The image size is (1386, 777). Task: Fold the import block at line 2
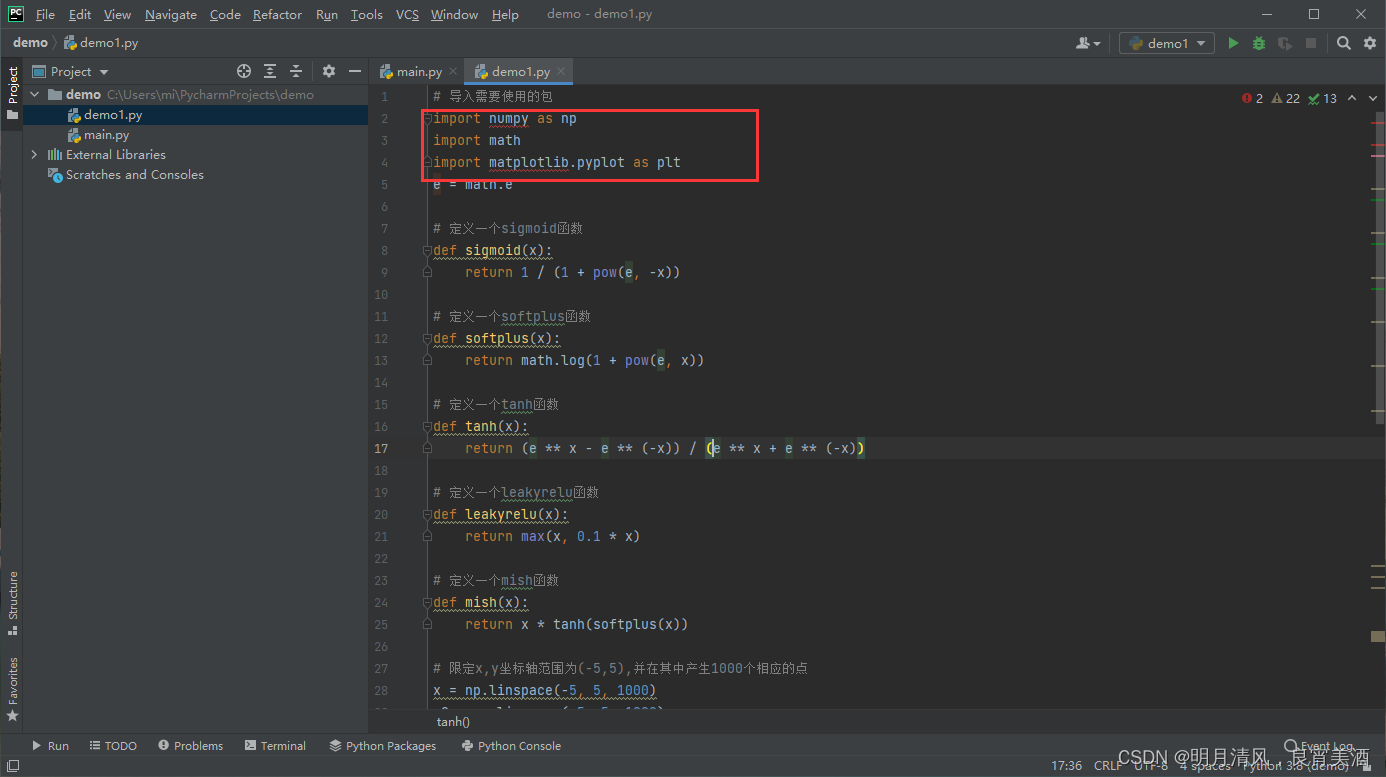click(427, 118)
